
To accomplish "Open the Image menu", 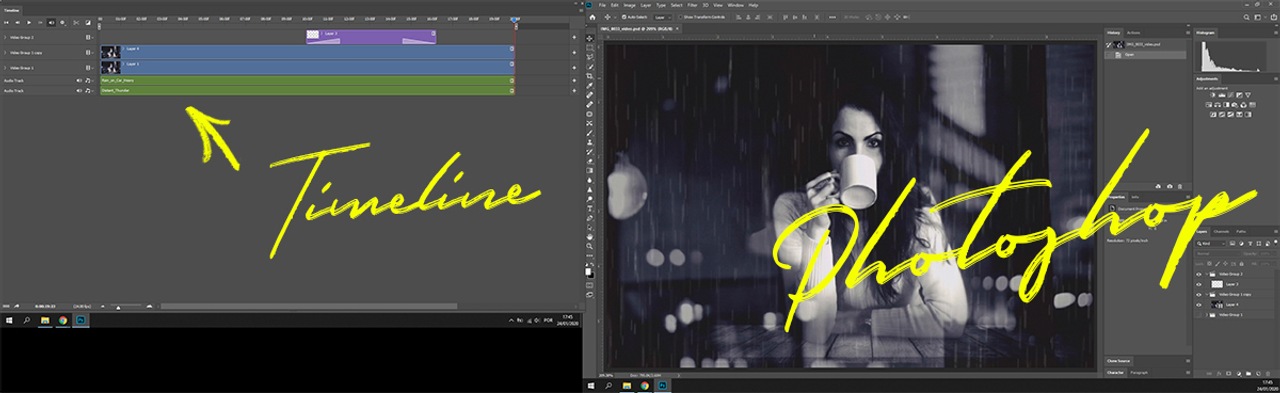I will click(x=630, y=5).
